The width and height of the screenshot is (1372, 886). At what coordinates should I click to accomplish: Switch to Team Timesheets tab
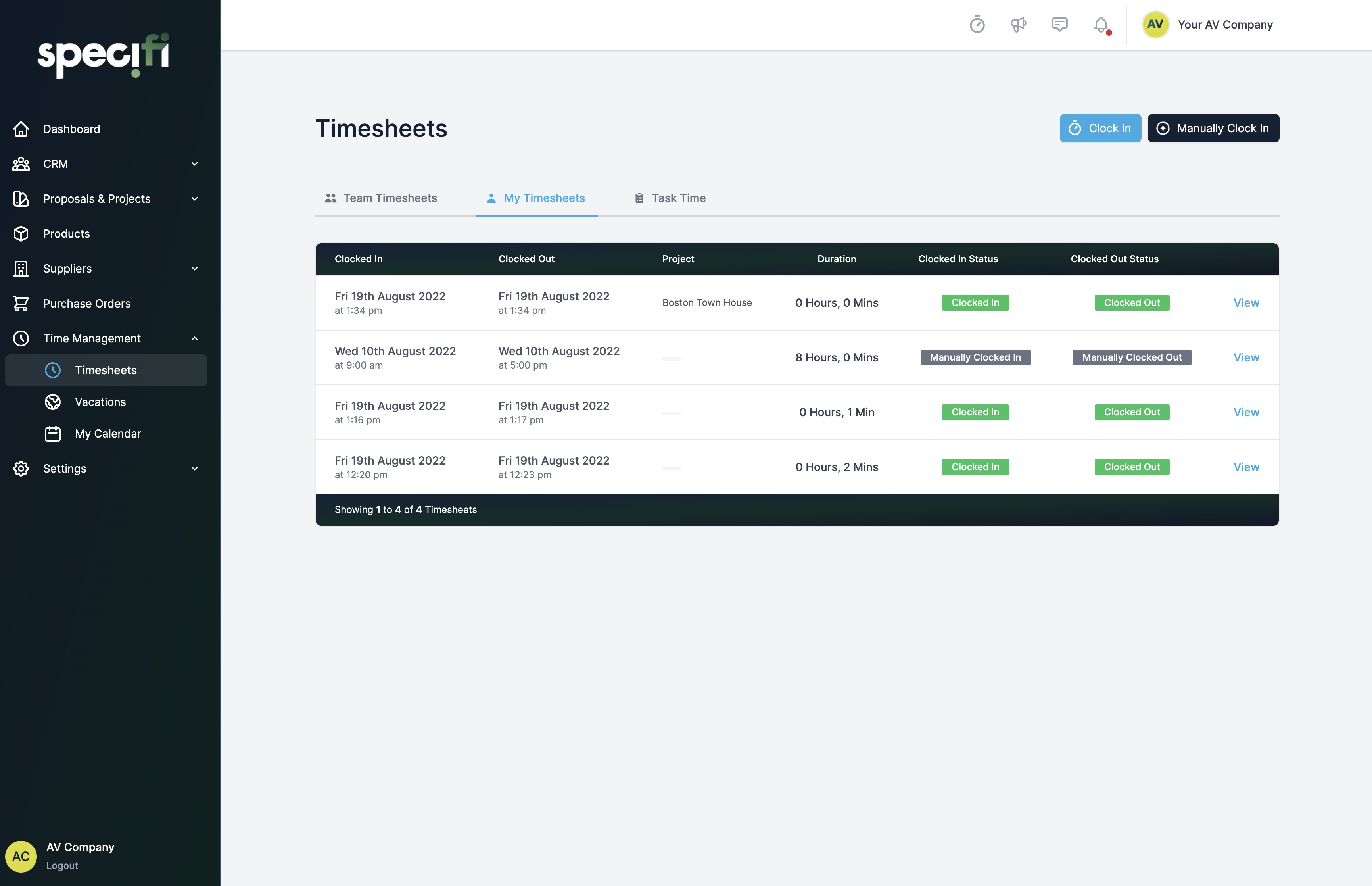pos(381,198)
